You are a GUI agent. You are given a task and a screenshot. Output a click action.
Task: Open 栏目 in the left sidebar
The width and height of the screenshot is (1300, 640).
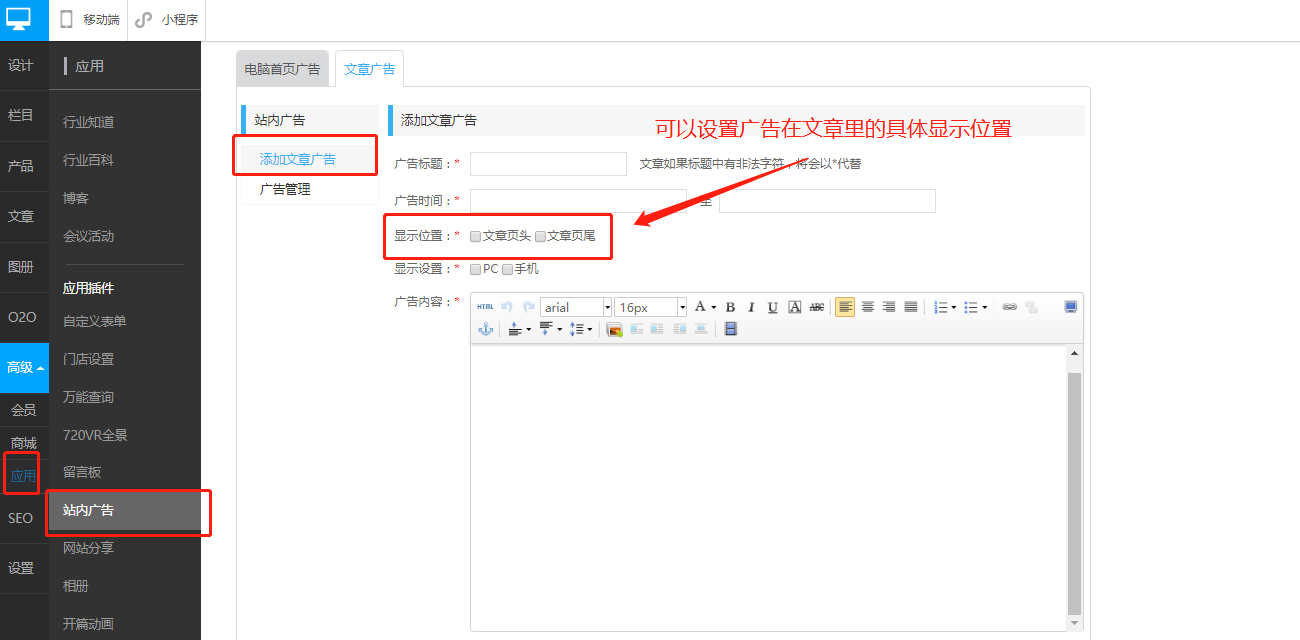pos(21,116)
